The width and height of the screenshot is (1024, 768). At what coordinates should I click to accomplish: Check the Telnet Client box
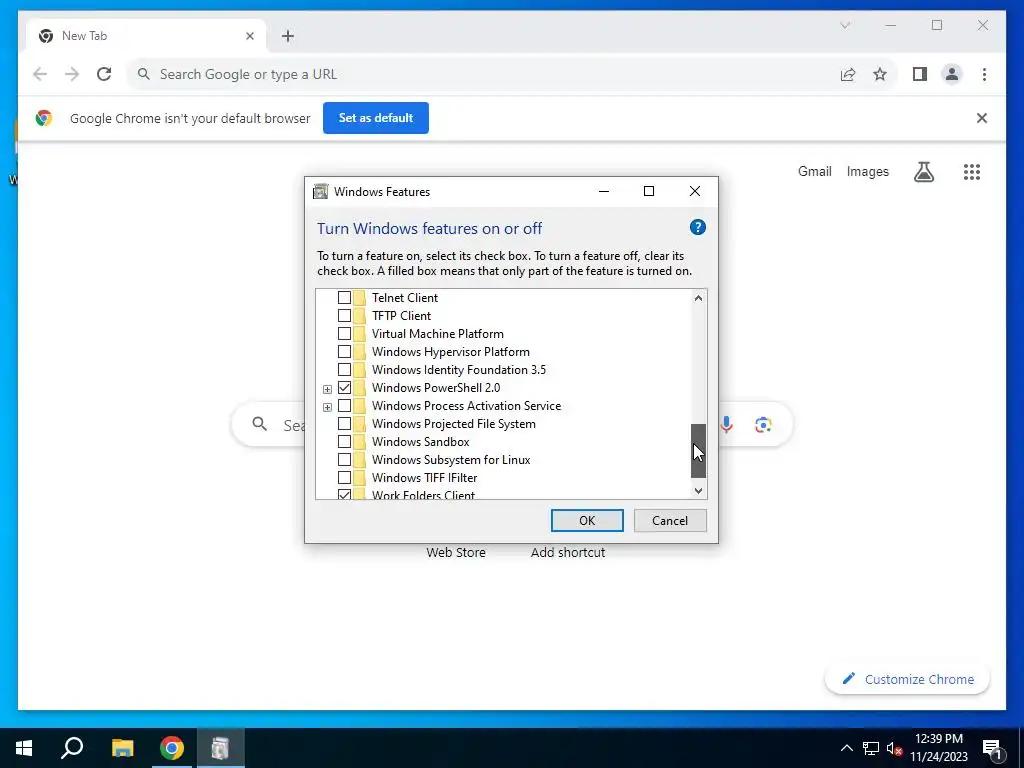(x=344, y=298)
